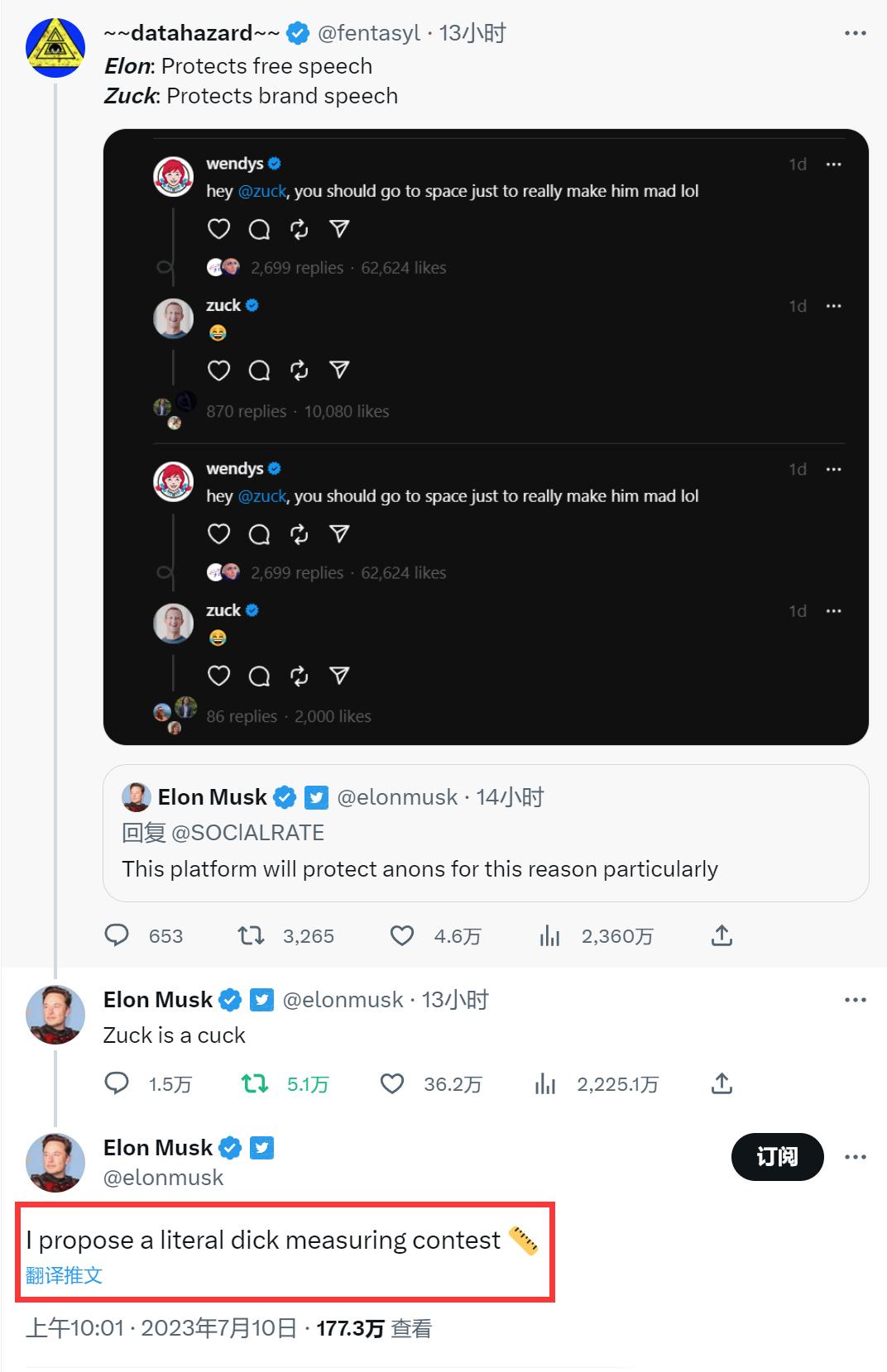
Task: Open the quoted Elon Musk tweet
Action: pyautogui.click(x=486, y=833)
